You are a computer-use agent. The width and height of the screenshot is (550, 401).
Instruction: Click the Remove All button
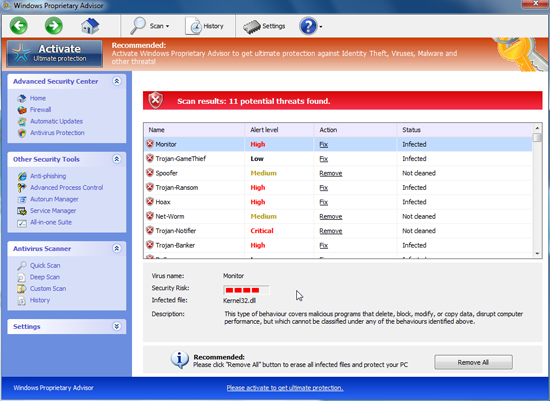[473, 362]
